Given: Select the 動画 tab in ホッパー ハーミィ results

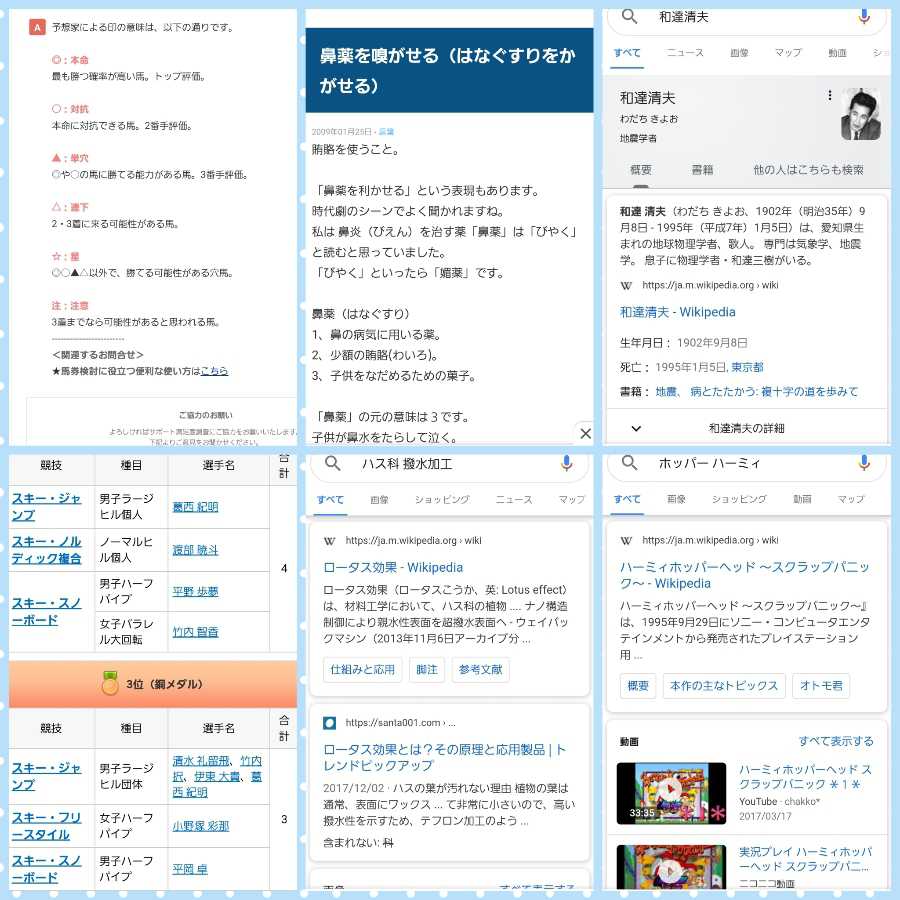Looking at the screenshot, I should (x=802, y=499).
